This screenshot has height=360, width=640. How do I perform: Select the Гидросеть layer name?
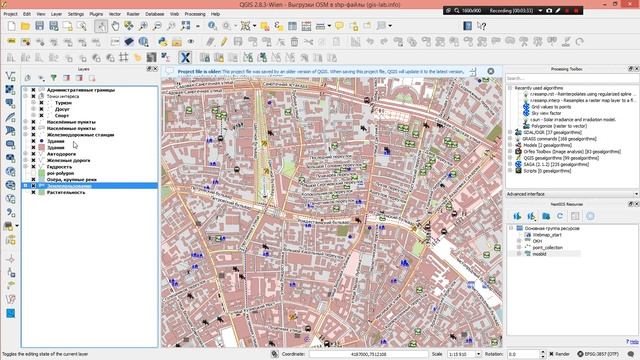(x=59, y=167)
